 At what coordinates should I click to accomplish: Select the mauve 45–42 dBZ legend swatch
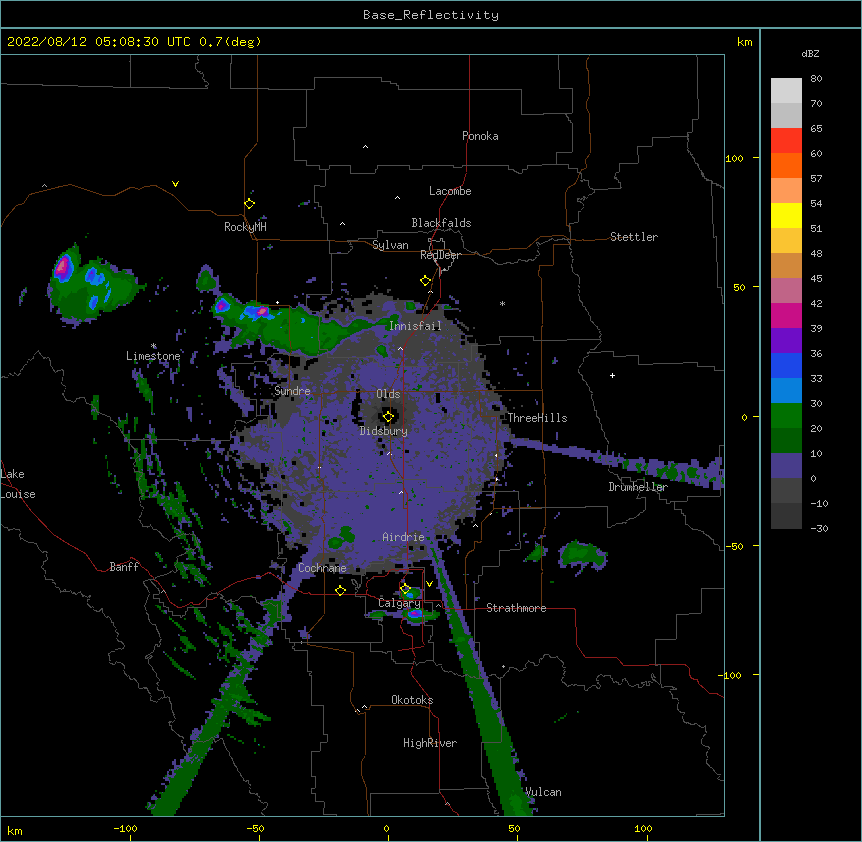tap(786, 291)
